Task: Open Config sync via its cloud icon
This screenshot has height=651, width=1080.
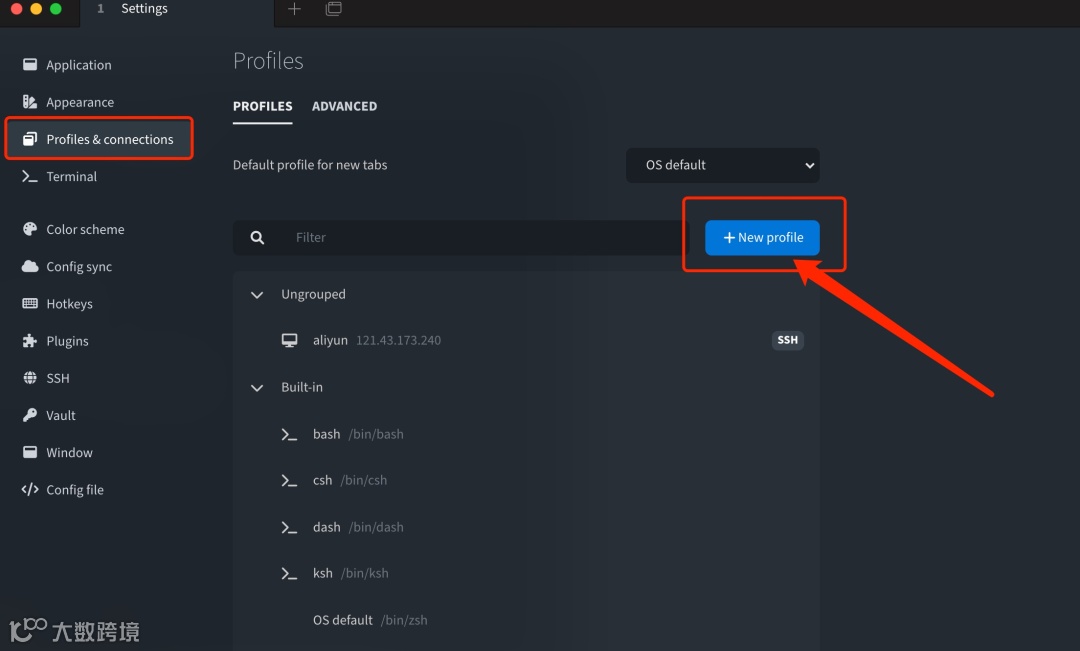Action: point(30,267)
